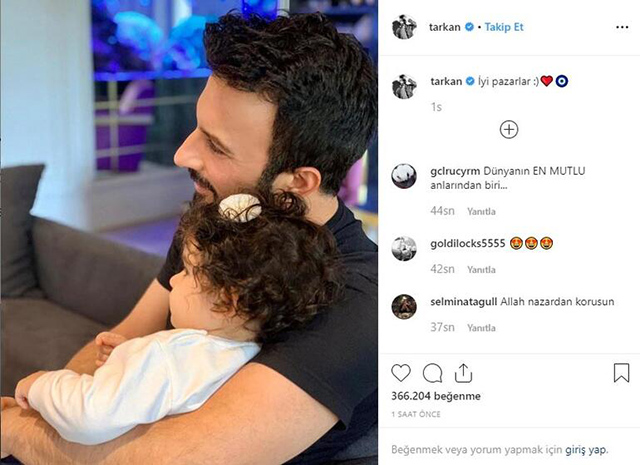
Task: Open selminatagull's profile avatar
Action: [404, 307]
